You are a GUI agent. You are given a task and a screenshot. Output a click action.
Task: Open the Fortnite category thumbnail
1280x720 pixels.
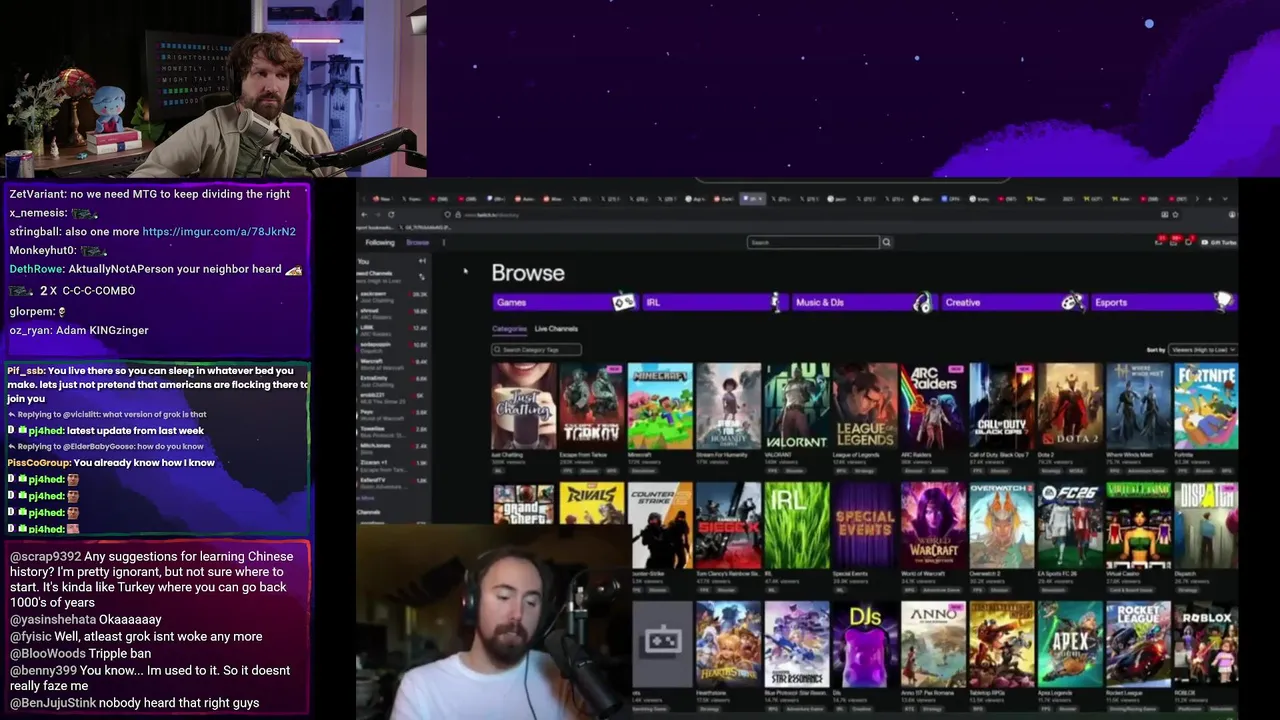(1206, 406)
